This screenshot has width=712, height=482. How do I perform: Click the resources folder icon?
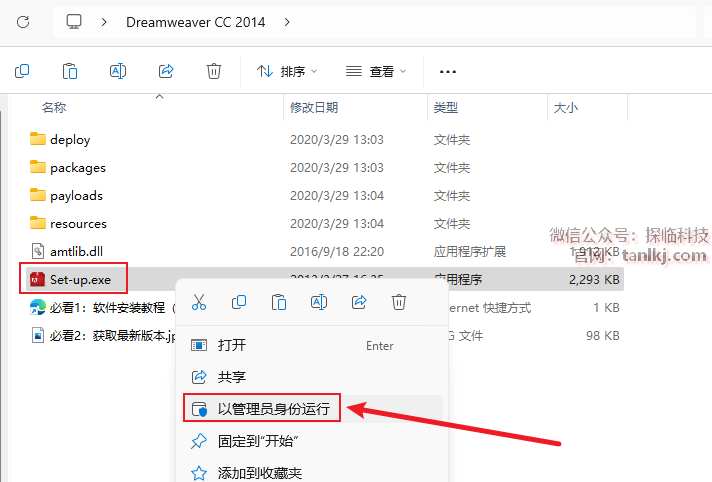click(x=38, y=223)
